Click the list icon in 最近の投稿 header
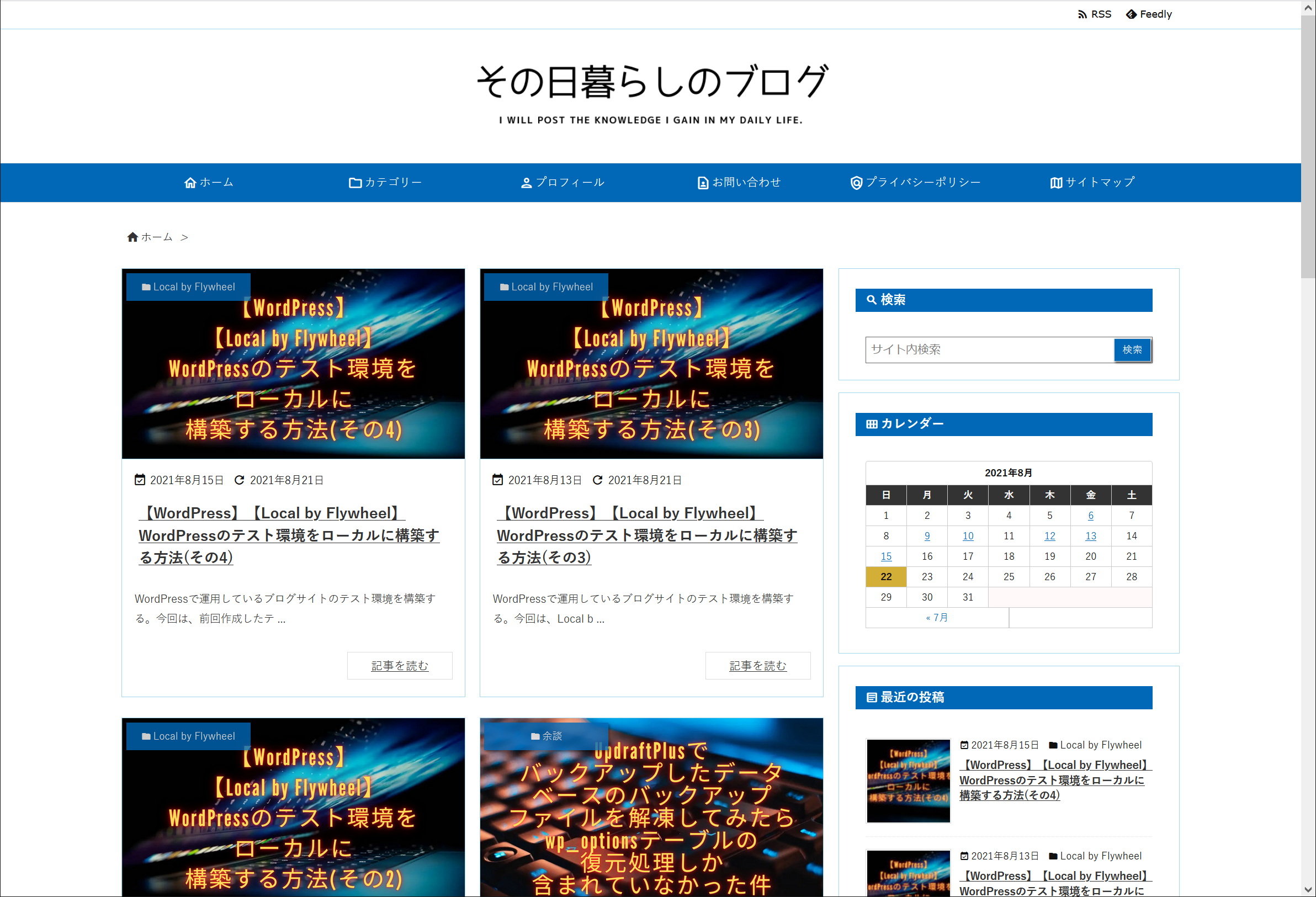The image size is (1316, 897). tap(872, 697)
